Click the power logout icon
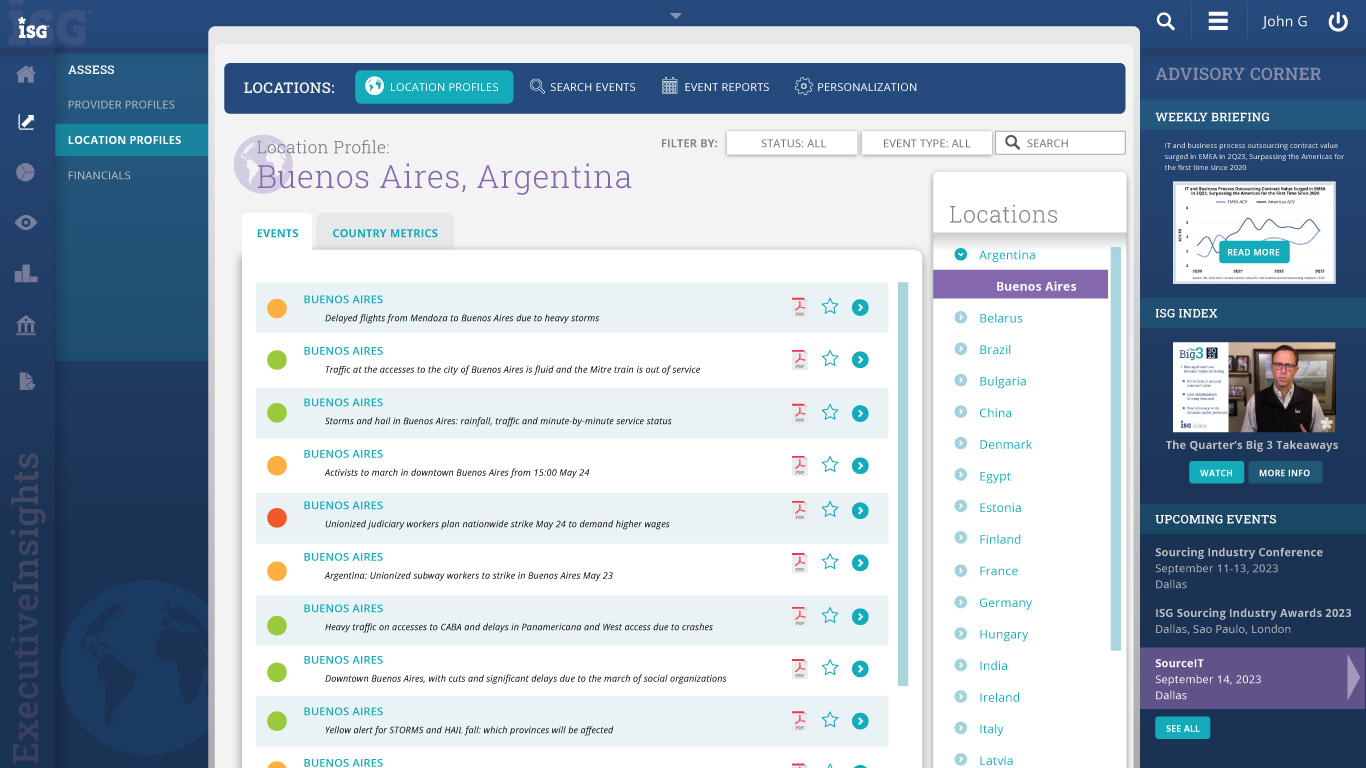1366x768 pixels. (1338, 21)
